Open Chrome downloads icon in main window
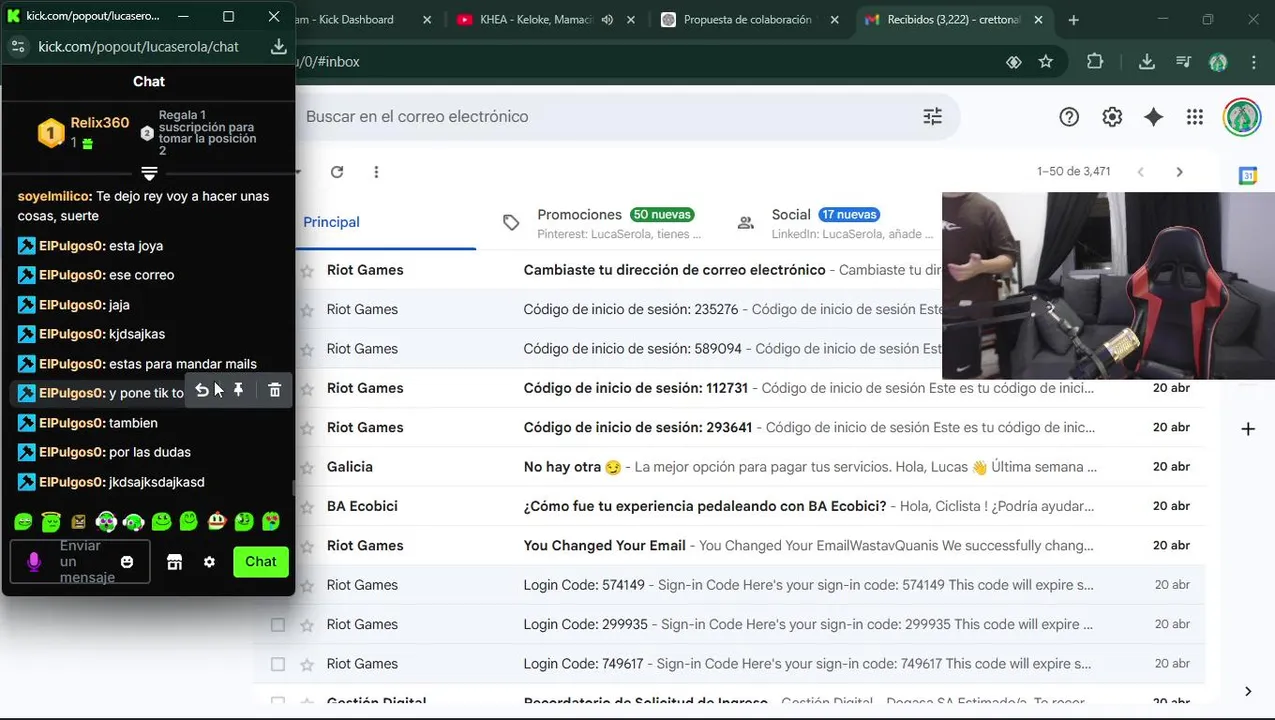Image resolution: width=1275 pixels, height=720 pixels. [x=1147, y=62]
